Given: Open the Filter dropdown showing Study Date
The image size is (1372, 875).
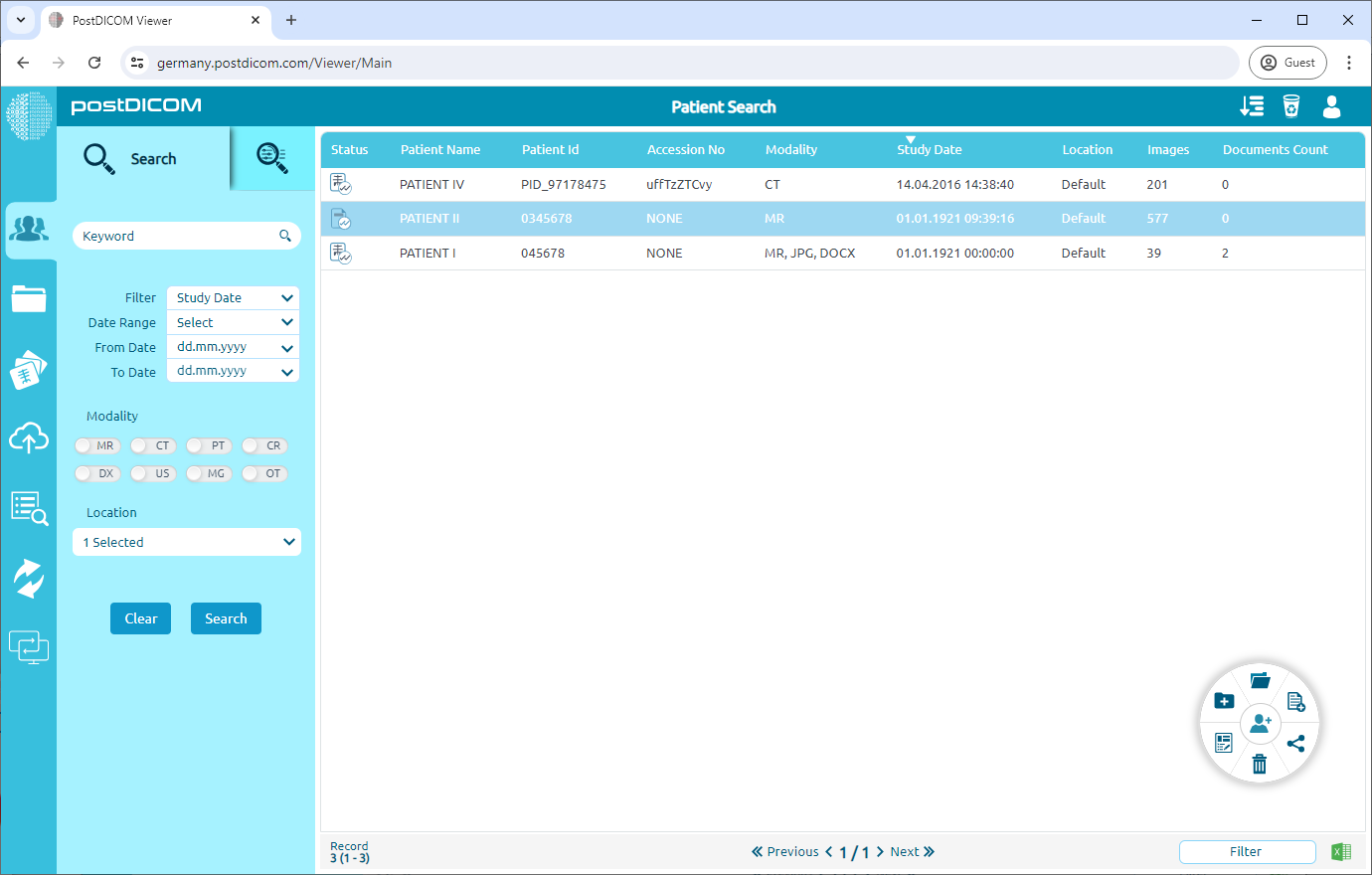Looking at the screenshot, I should tap(232, 297).
